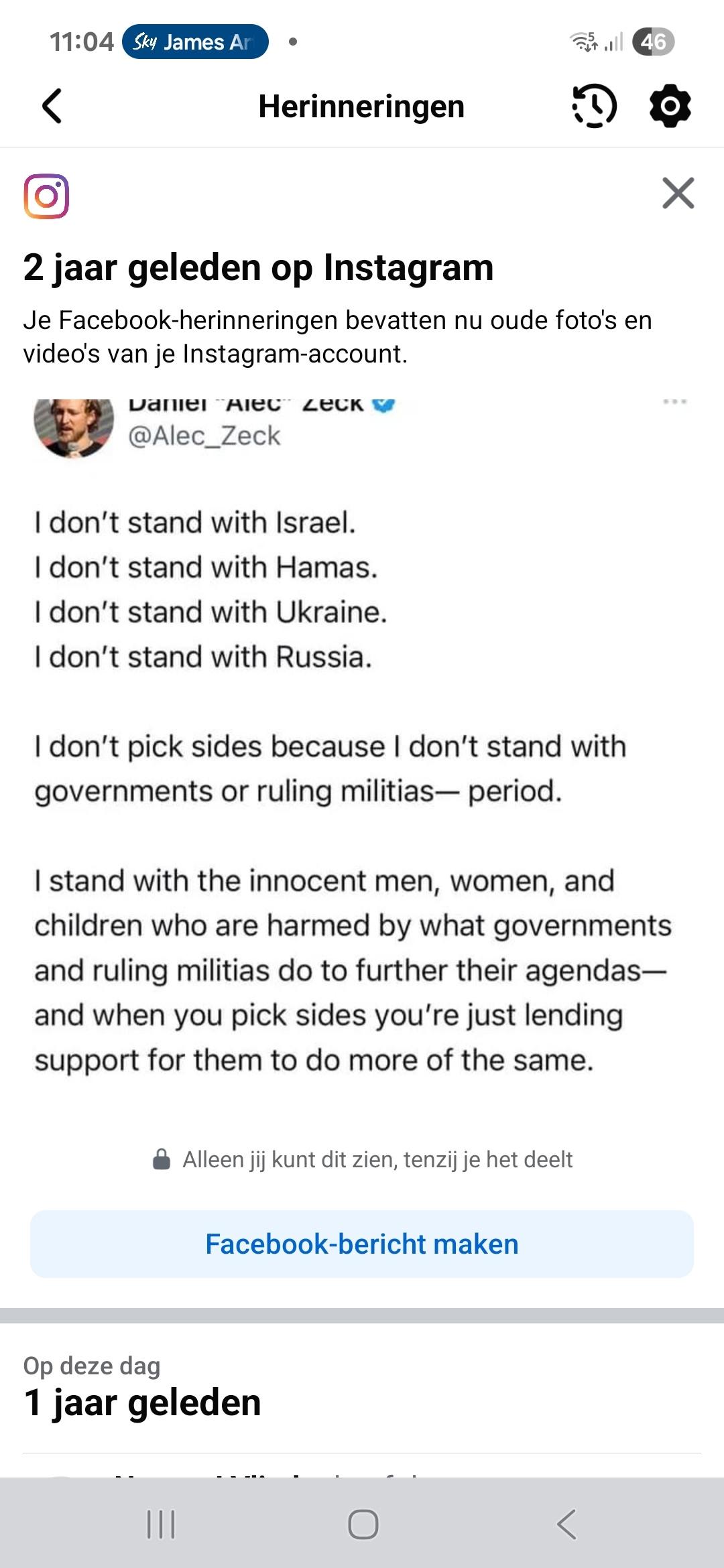724x1568 pixels.
Task: Tap the lock icon privacy notice
Action: 162,1159
